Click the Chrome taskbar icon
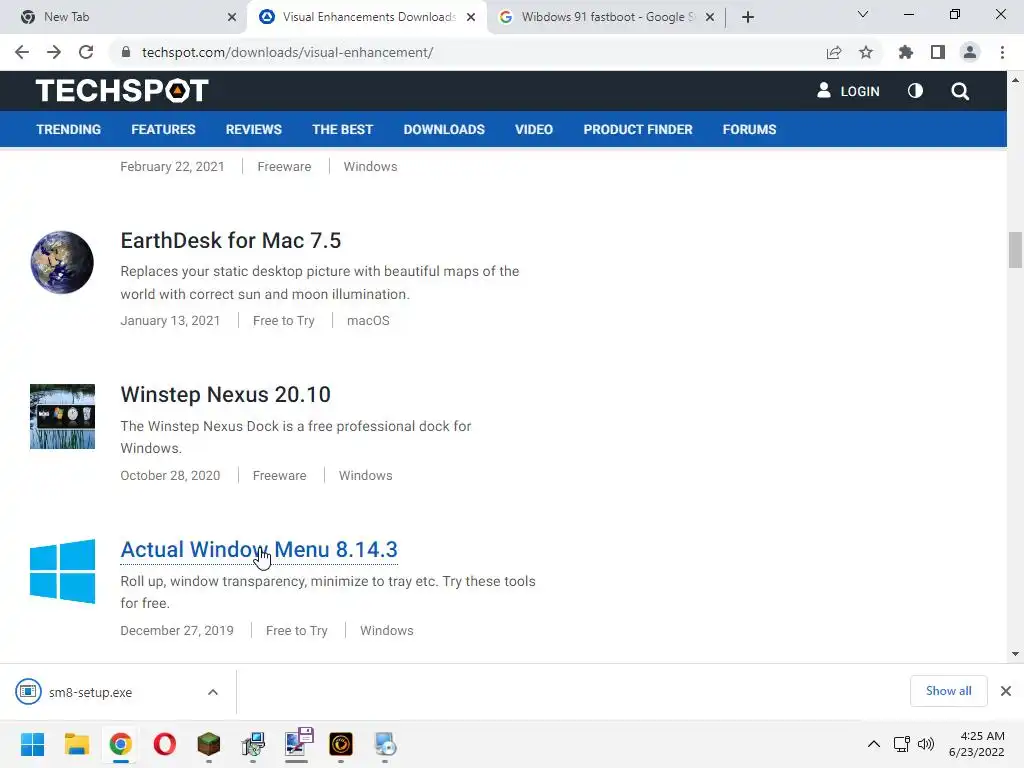The image size is (1024, 768). pyautogui.click(x=120, y=744)
